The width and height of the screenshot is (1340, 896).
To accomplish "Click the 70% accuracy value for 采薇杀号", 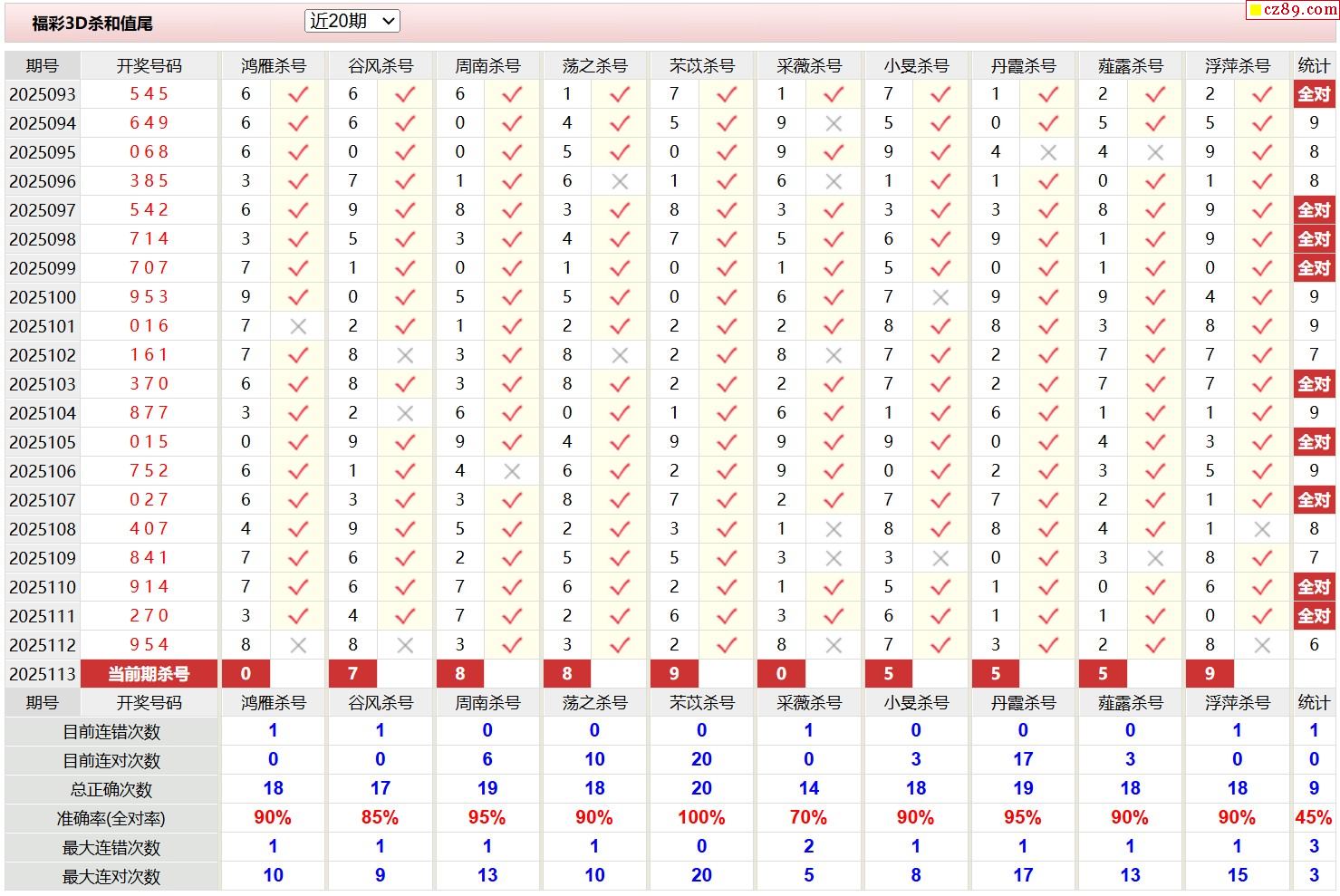I will [x=808, y=818].
